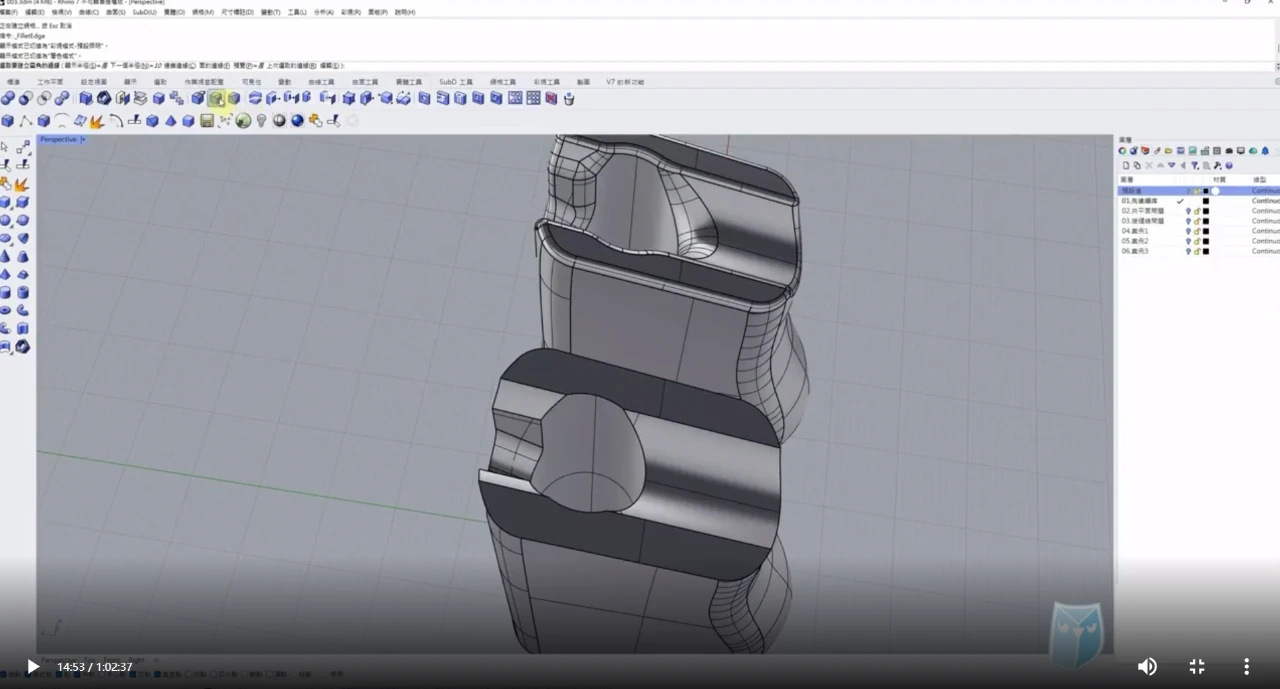Click the black color swatch of layer 01

(x=1206, y=201)
